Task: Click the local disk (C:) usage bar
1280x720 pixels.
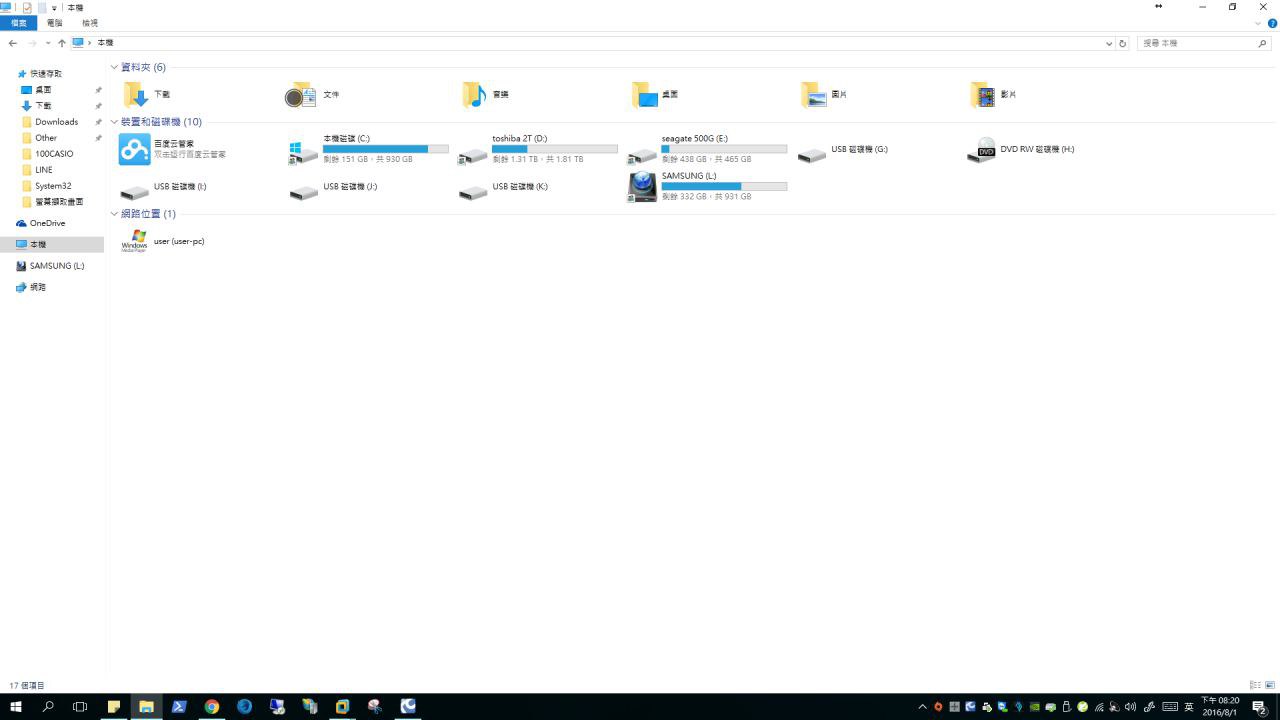Action: (385, 149)
